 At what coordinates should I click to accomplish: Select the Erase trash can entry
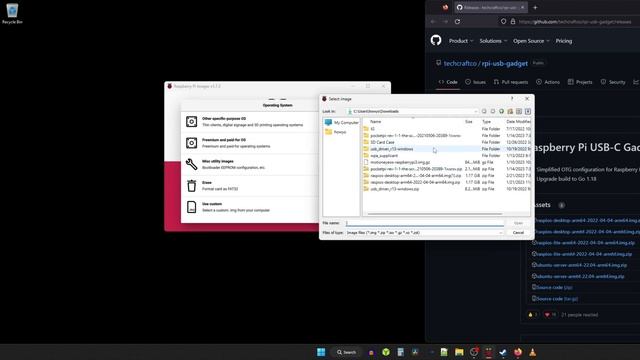[x=250, y=186]
